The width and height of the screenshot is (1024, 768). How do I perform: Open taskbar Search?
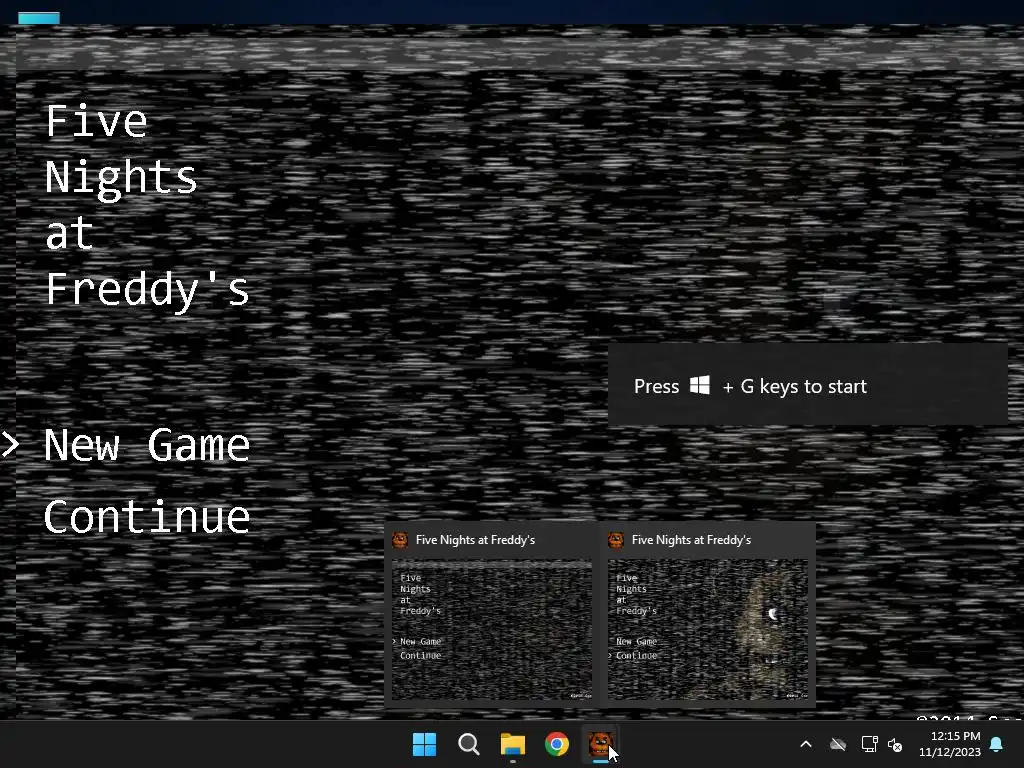click(468, 744)
